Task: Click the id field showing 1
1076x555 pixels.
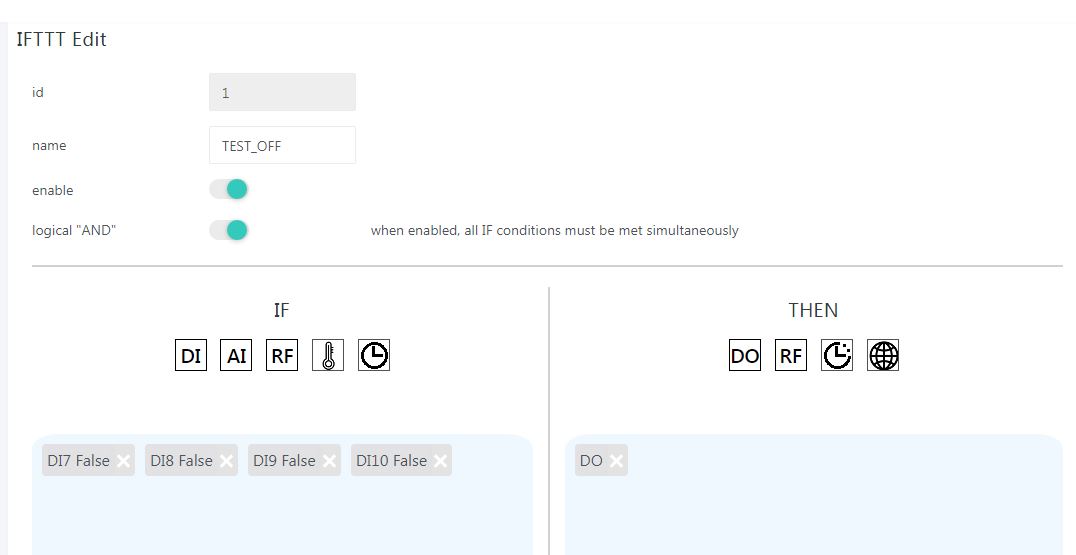Action: [x=282, y=92]
